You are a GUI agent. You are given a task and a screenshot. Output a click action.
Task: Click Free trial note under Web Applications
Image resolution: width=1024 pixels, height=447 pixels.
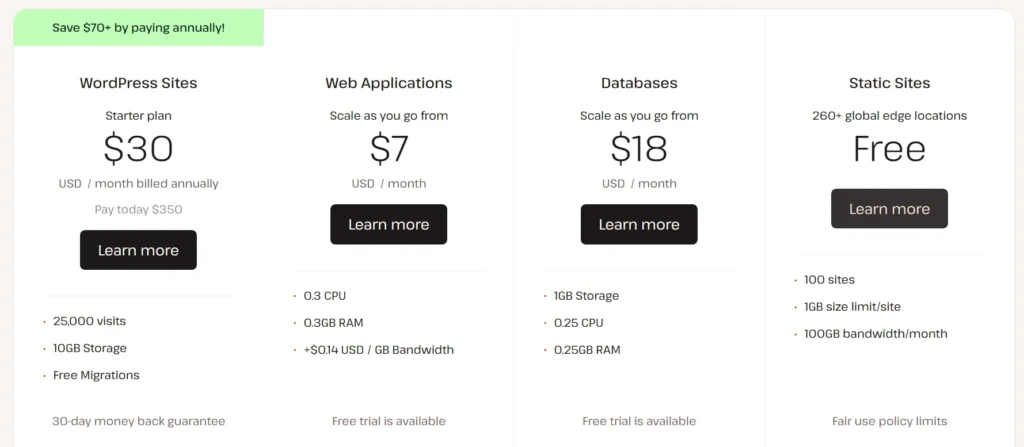click(x=388, y=421)
